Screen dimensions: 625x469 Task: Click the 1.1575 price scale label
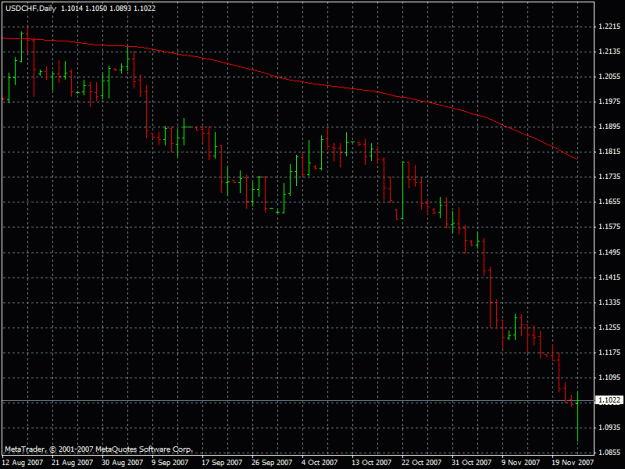coord(609,227)
